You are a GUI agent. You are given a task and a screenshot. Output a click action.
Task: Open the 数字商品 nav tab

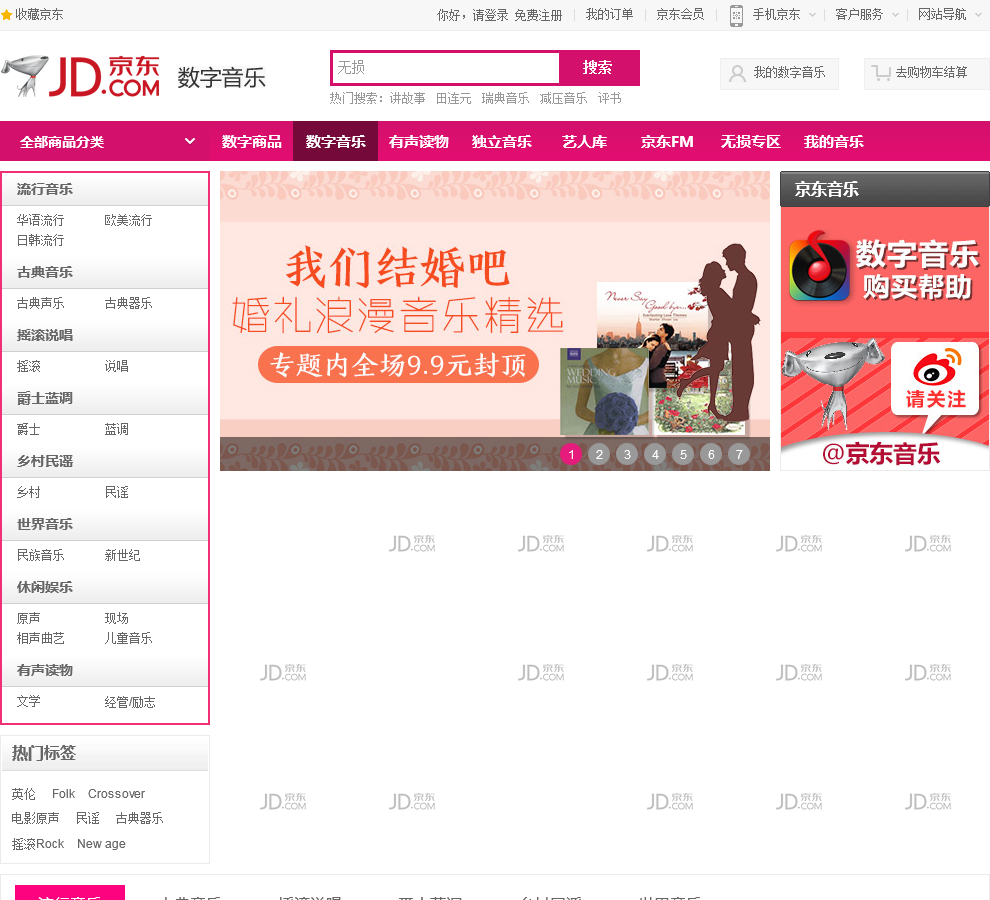click(x=251, y=141)
